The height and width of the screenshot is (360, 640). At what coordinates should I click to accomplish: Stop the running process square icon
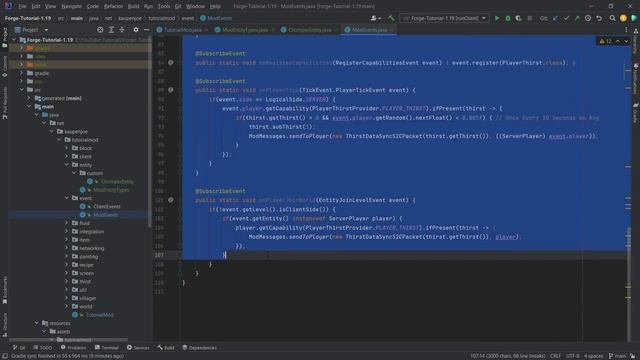pyautogui.click(x=529, y=18)
